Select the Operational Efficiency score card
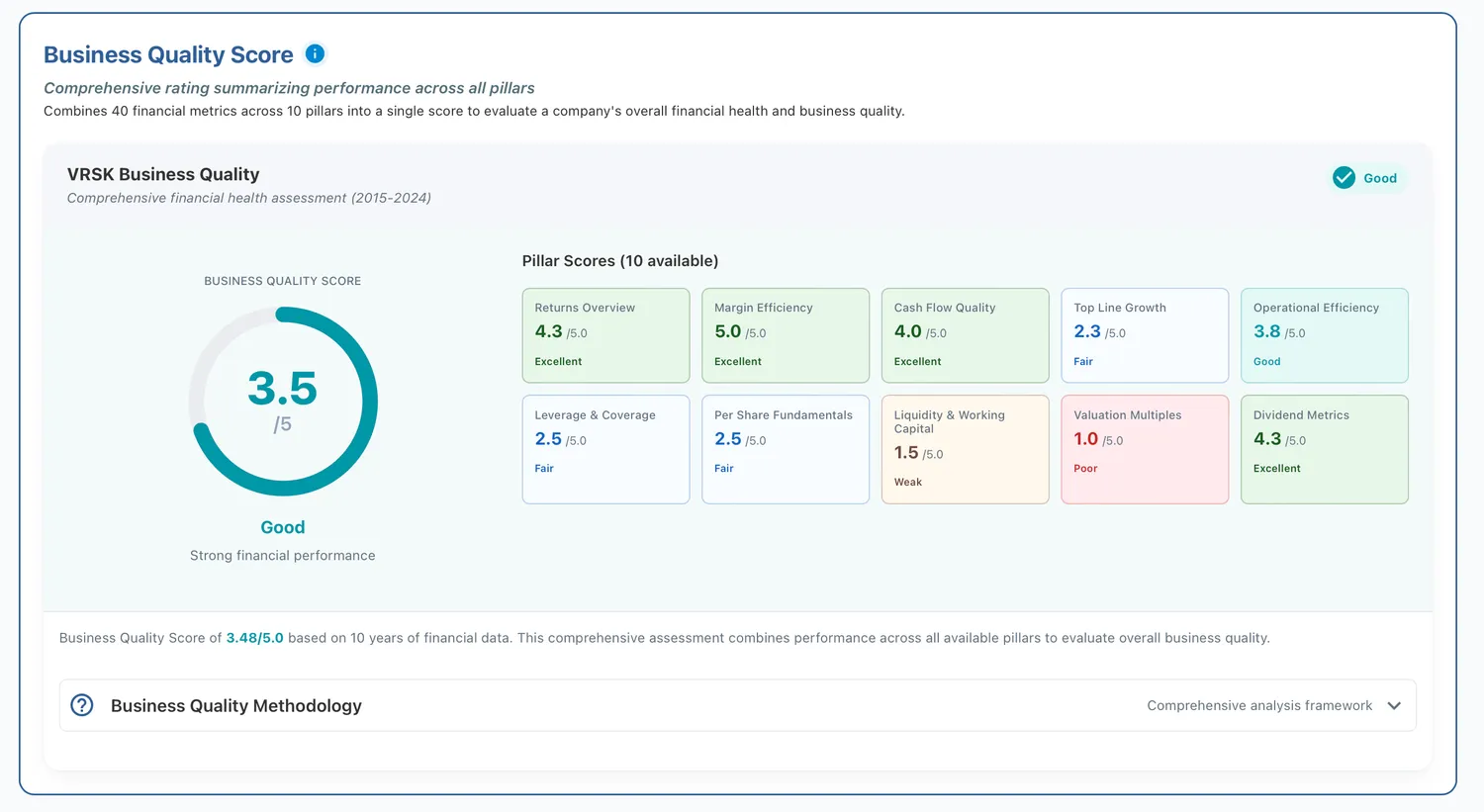The height and width of the screenshot is (812, 1484). click(1325, 335)
